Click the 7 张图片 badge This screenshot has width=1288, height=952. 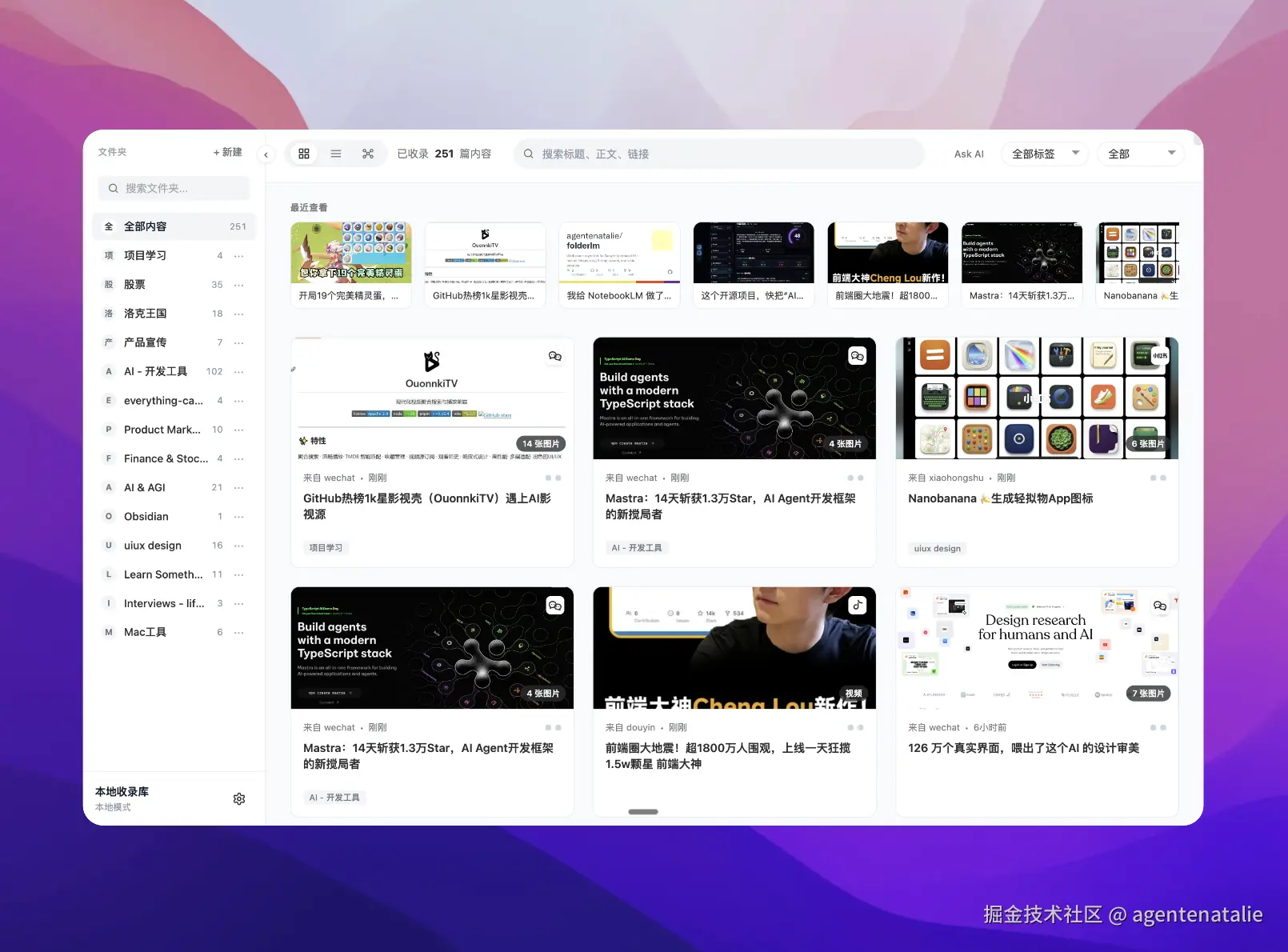1148,694
